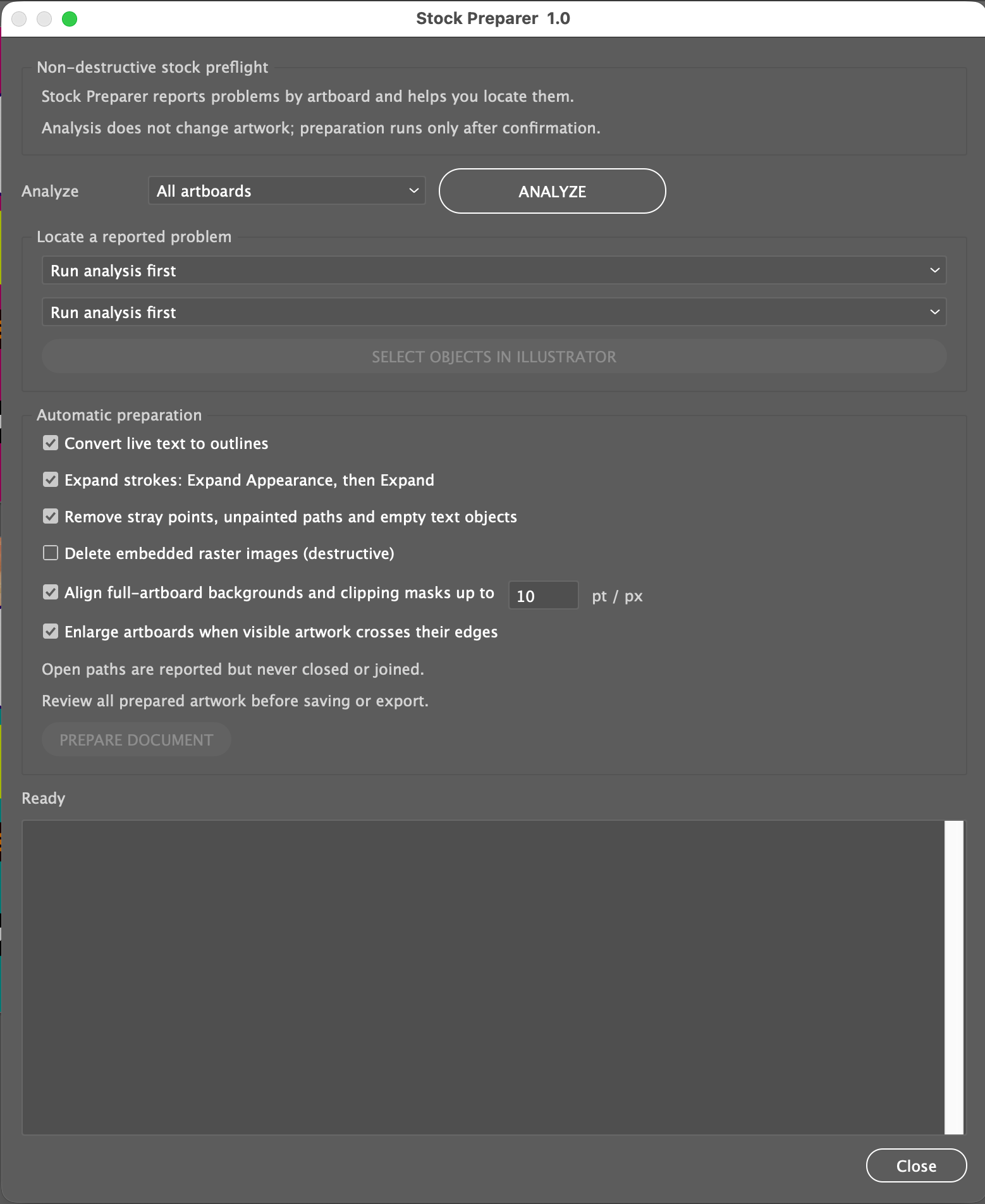This screenshot has height=1204, width=985.
Task: Disable Remove stray points checkbox
Action: (51, 517)
